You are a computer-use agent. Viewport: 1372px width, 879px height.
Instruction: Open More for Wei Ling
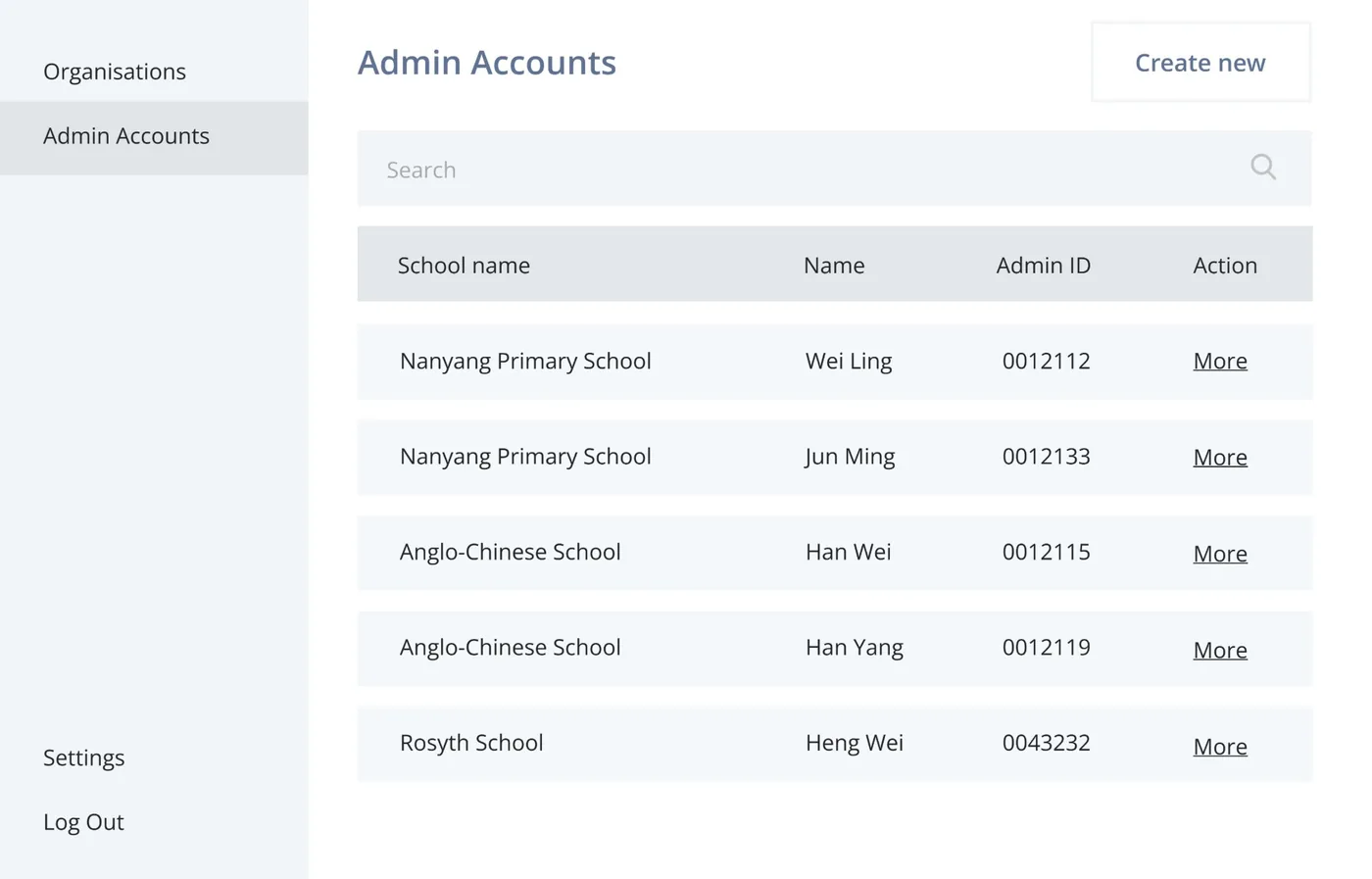coord(1220,361)
